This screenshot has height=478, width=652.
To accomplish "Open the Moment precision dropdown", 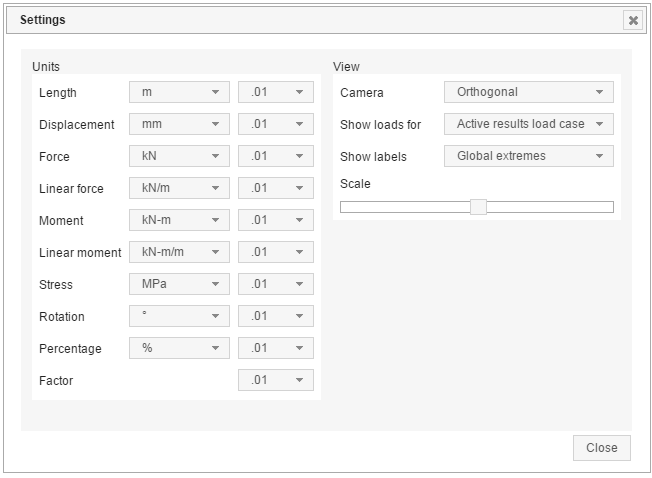I will pos(276,220).
